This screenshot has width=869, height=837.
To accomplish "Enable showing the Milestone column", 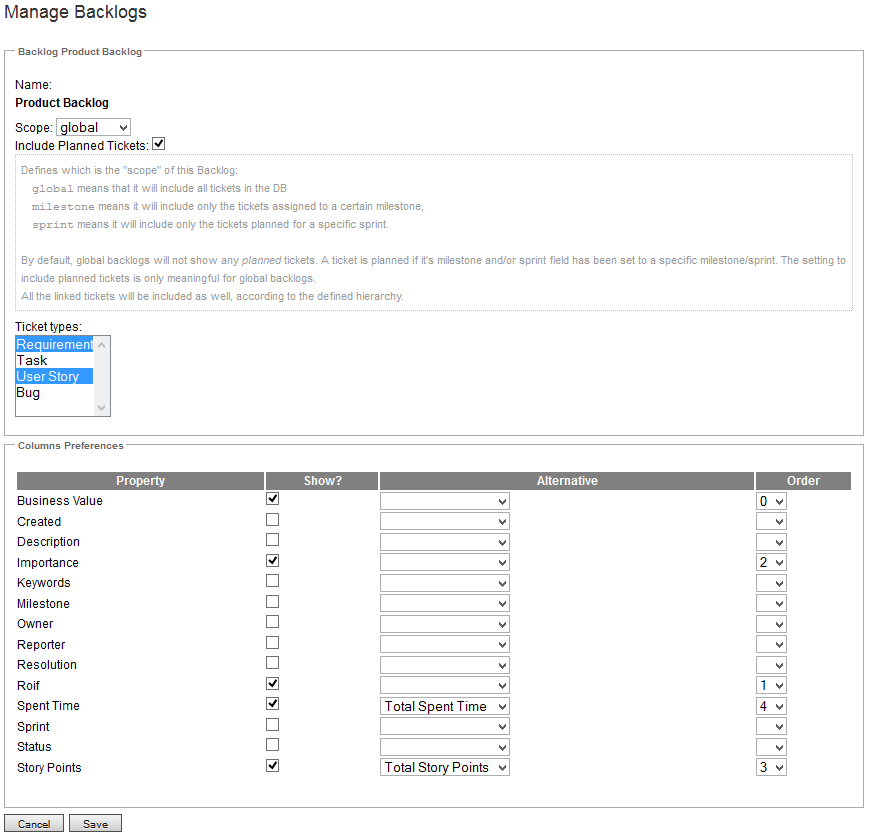I will pyautogui.click(x=272, y=602).
